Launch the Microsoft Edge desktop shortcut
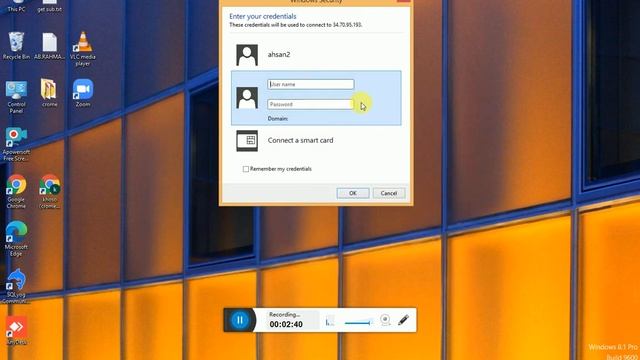Image resolution: width=640 pixels, height=360 pixels. pyautogui.click(x=16, y=239)
